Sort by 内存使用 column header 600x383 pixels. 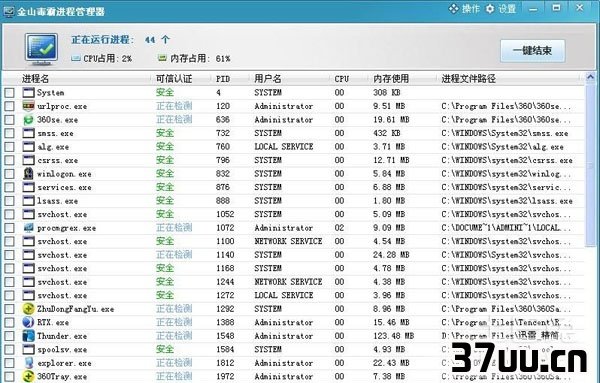[x=391, y=79]
